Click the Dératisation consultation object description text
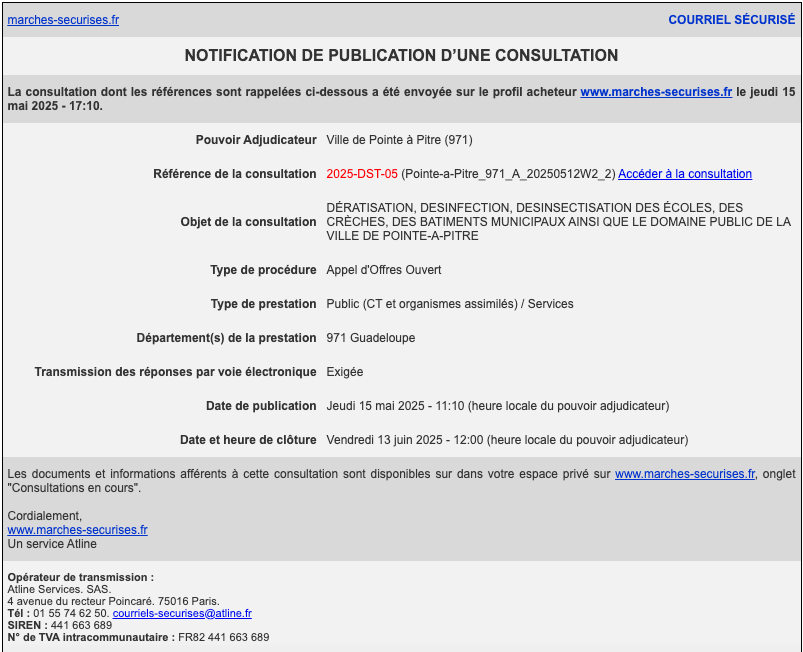 [x=558, y=222]
